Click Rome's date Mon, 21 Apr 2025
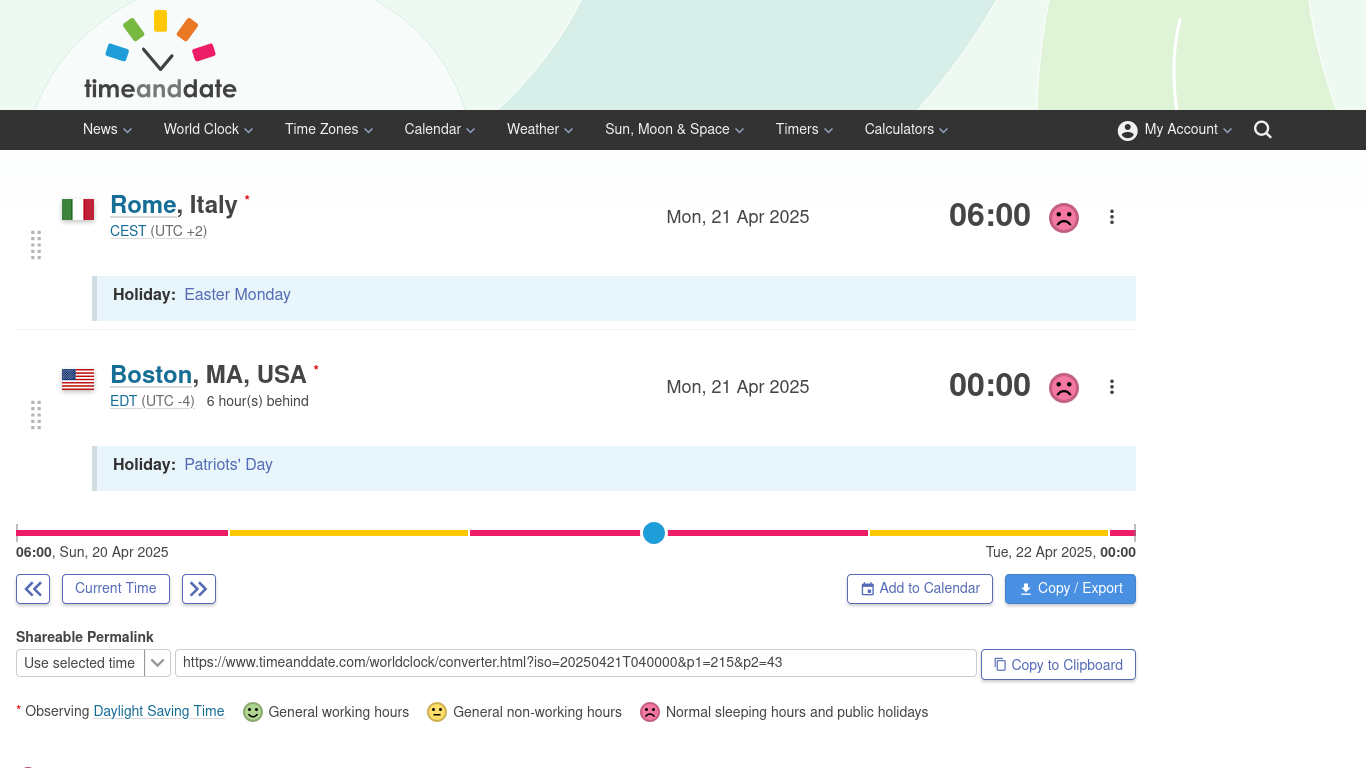 [738, 217]
